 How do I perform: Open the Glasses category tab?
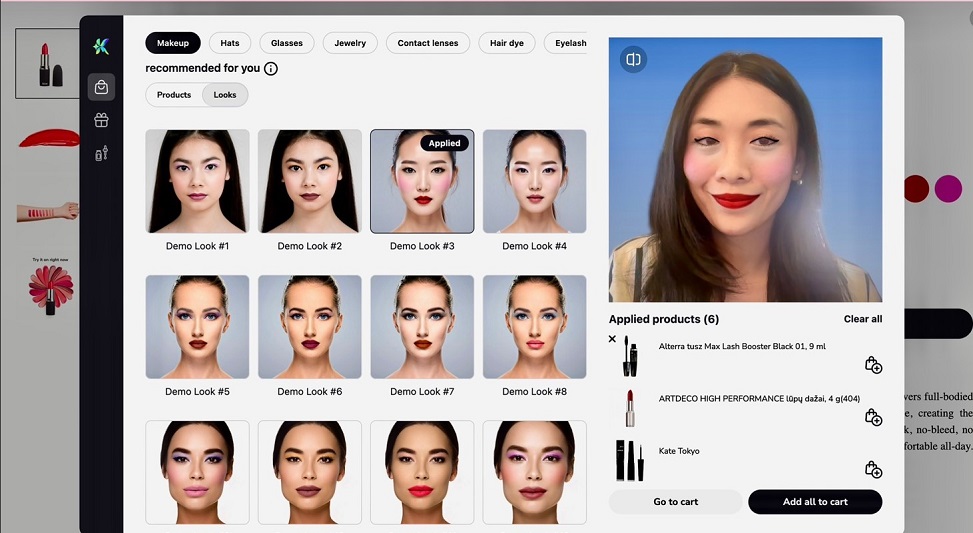pos(287,43)
